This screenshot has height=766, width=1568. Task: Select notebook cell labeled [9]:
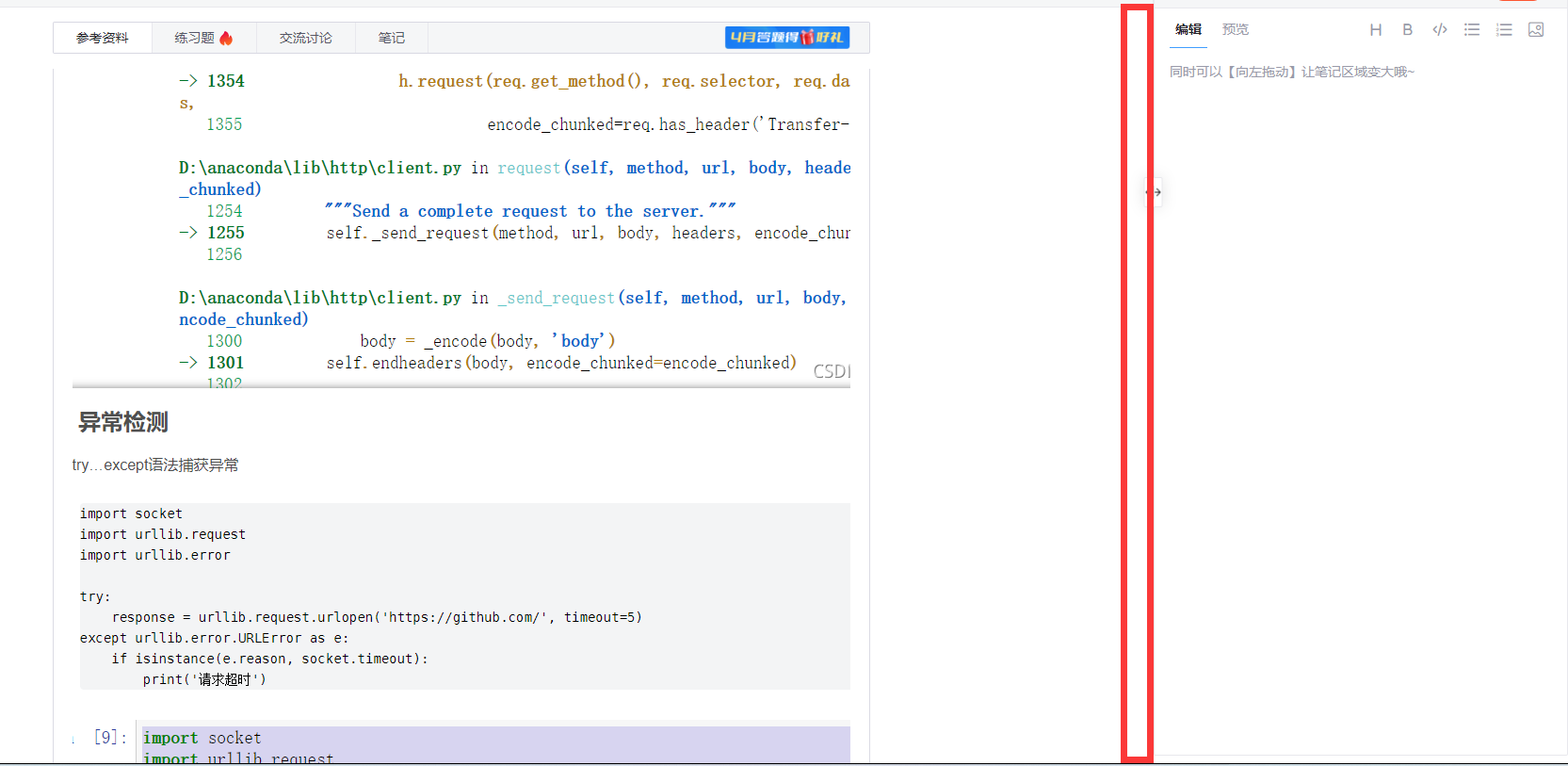tap(110, 737)
